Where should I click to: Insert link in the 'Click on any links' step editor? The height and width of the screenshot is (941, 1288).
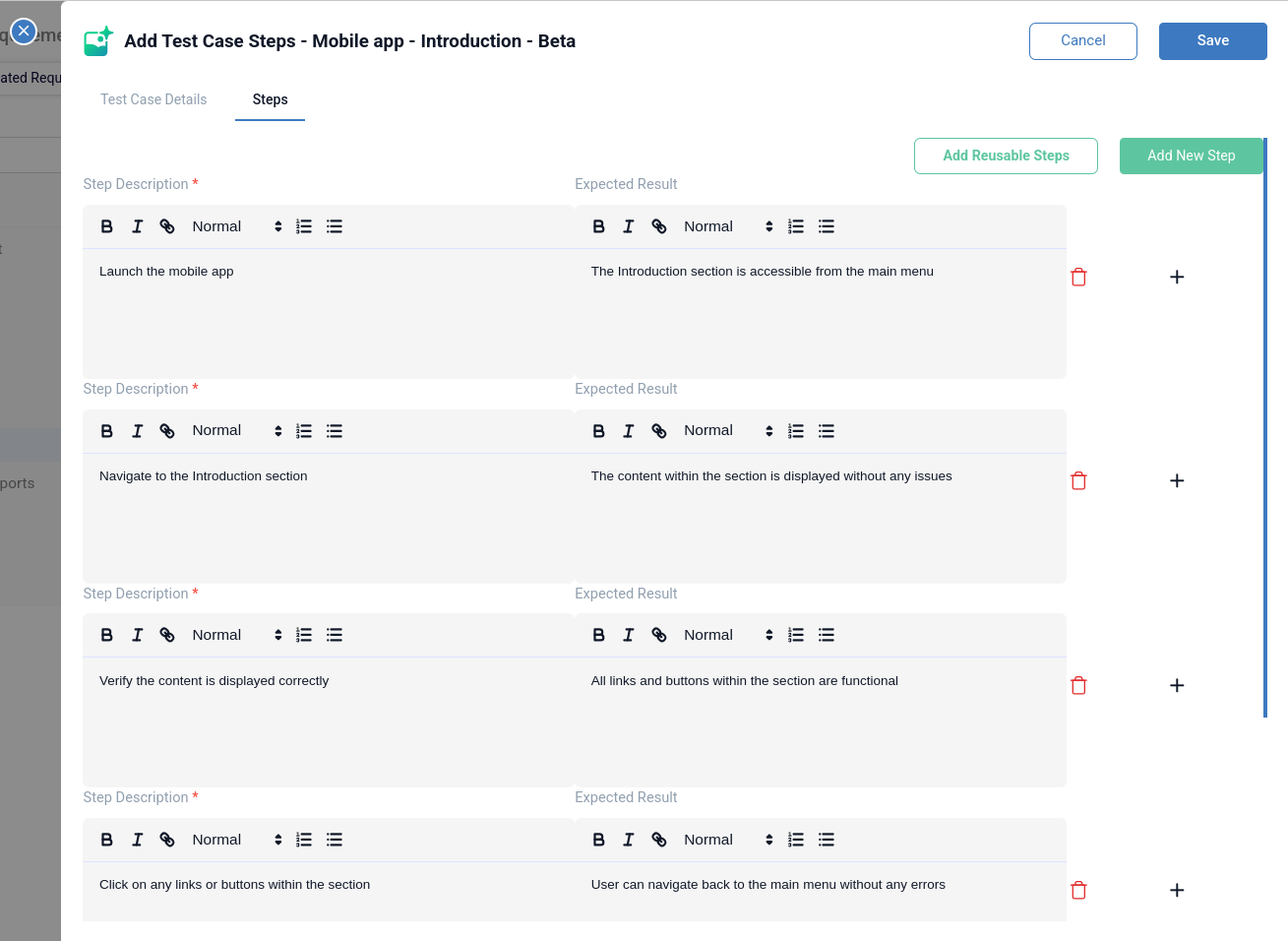click(x=167, y=840)
